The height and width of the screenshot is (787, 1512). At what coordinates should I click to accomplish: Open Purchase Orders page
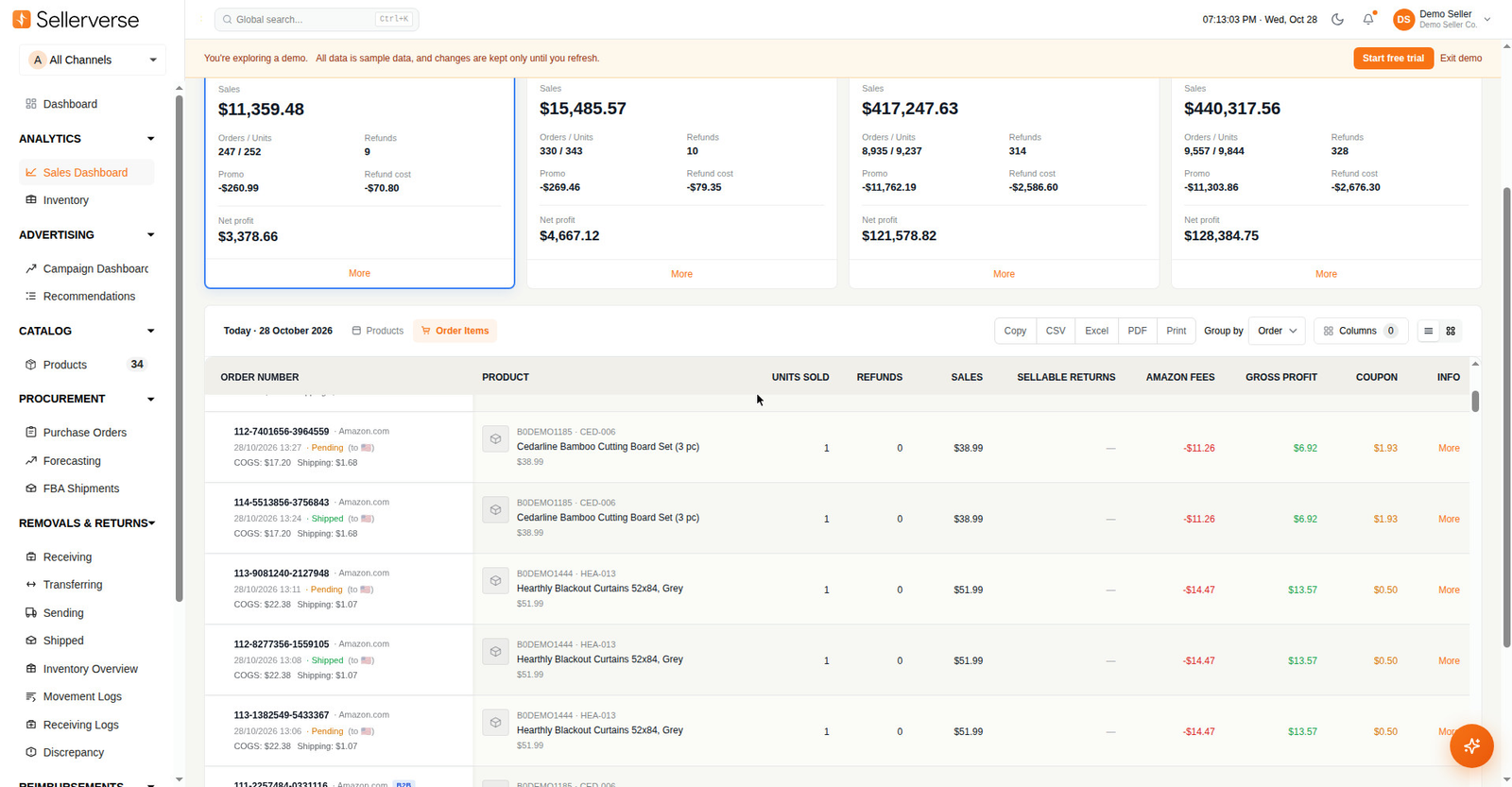pyautogui.click(x=86, y=433)
